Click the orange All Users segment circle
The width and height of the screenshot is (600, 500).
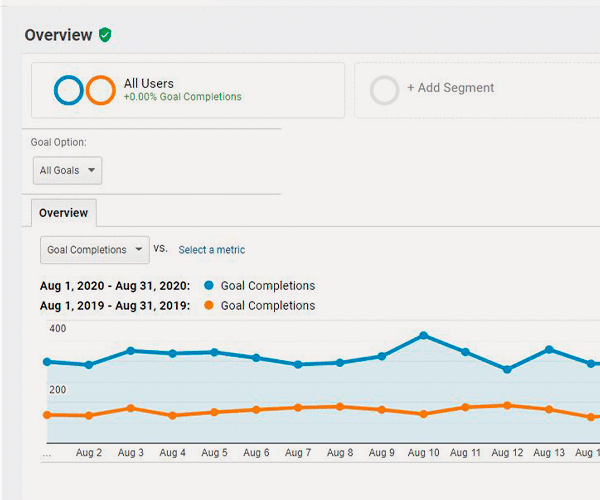coord(100,90)
